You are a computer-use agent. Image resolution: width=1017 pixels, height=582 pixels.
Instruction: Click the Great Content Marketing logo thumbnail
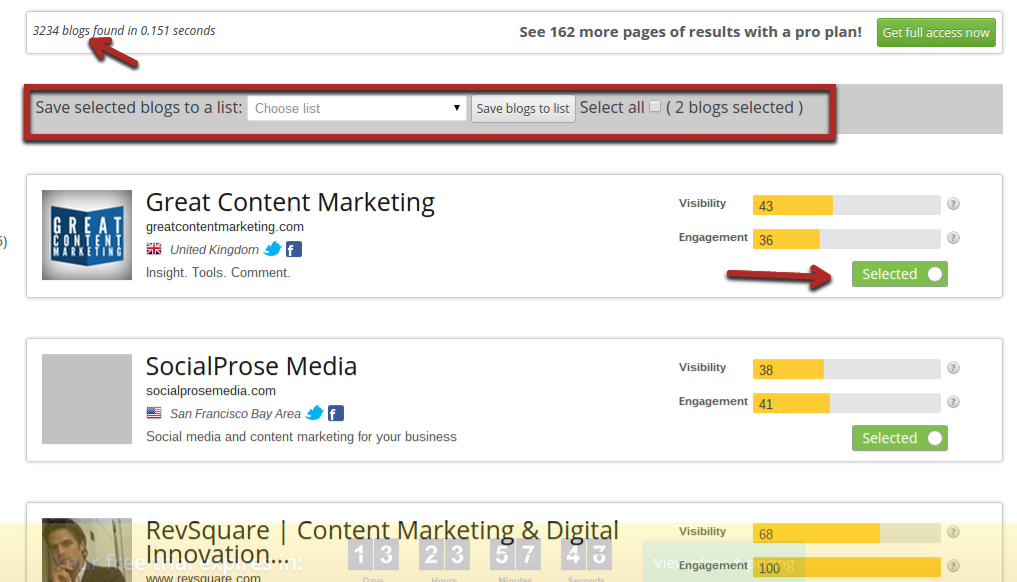(87, 235)
